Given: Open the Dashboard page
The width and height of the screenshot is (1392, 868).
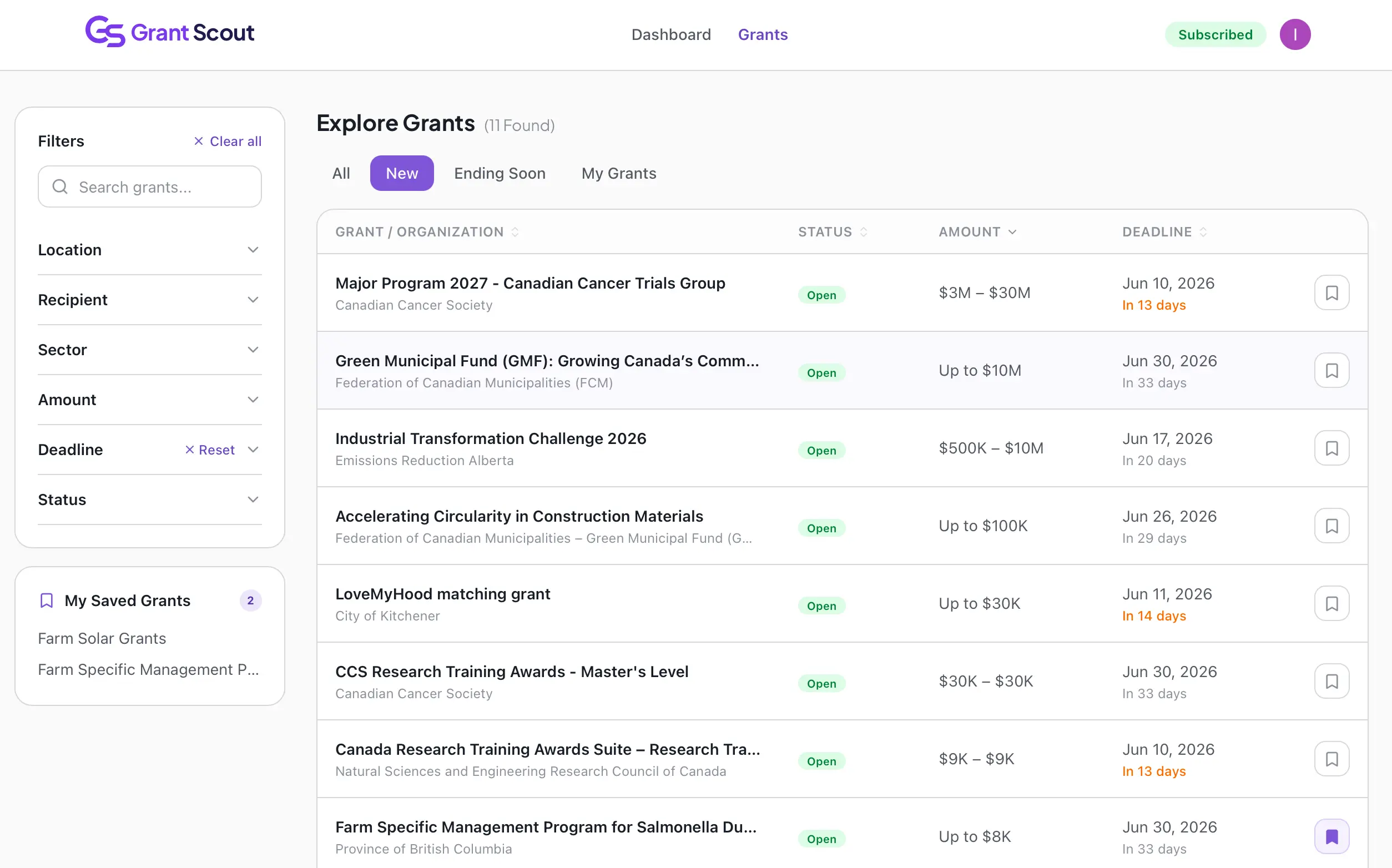Looking at the screenshot, I should (x=671, y=34).
